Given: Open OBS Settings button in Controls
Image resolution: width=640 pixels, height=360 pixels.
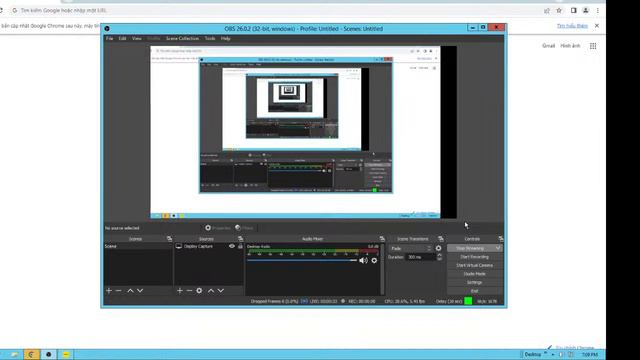Looking at the screenshot, I should click(x=474, y=282).
